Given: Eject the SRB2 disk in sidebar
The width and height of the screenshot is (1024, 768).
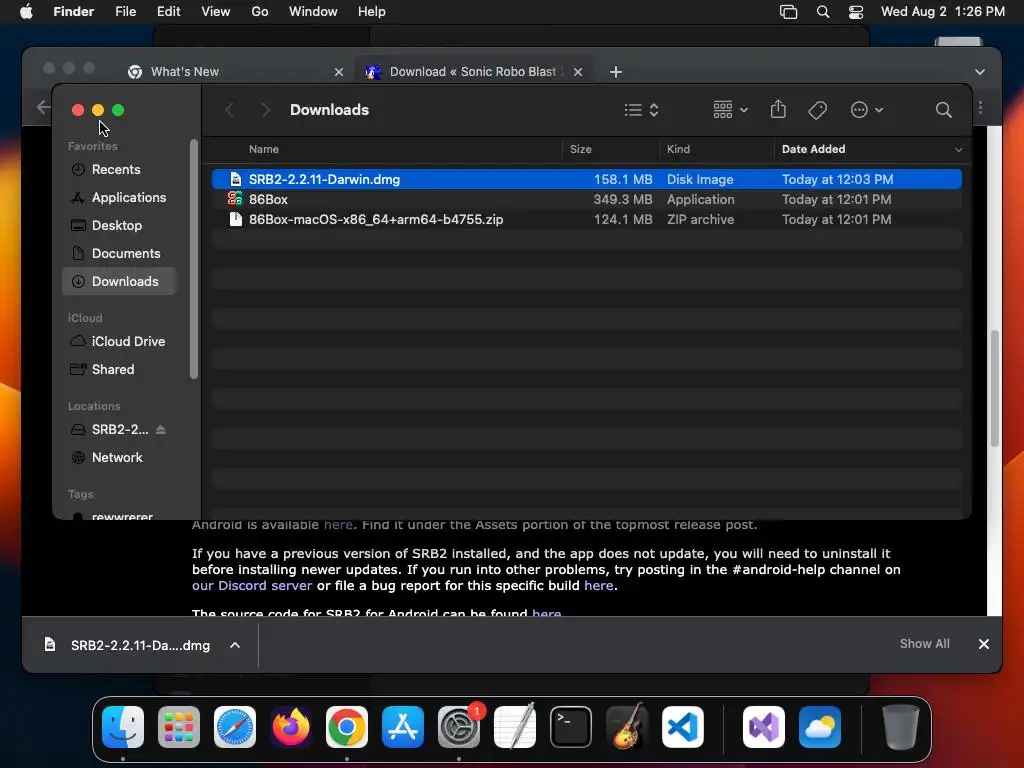Looking at the screenshot, I should pos(161,429).
